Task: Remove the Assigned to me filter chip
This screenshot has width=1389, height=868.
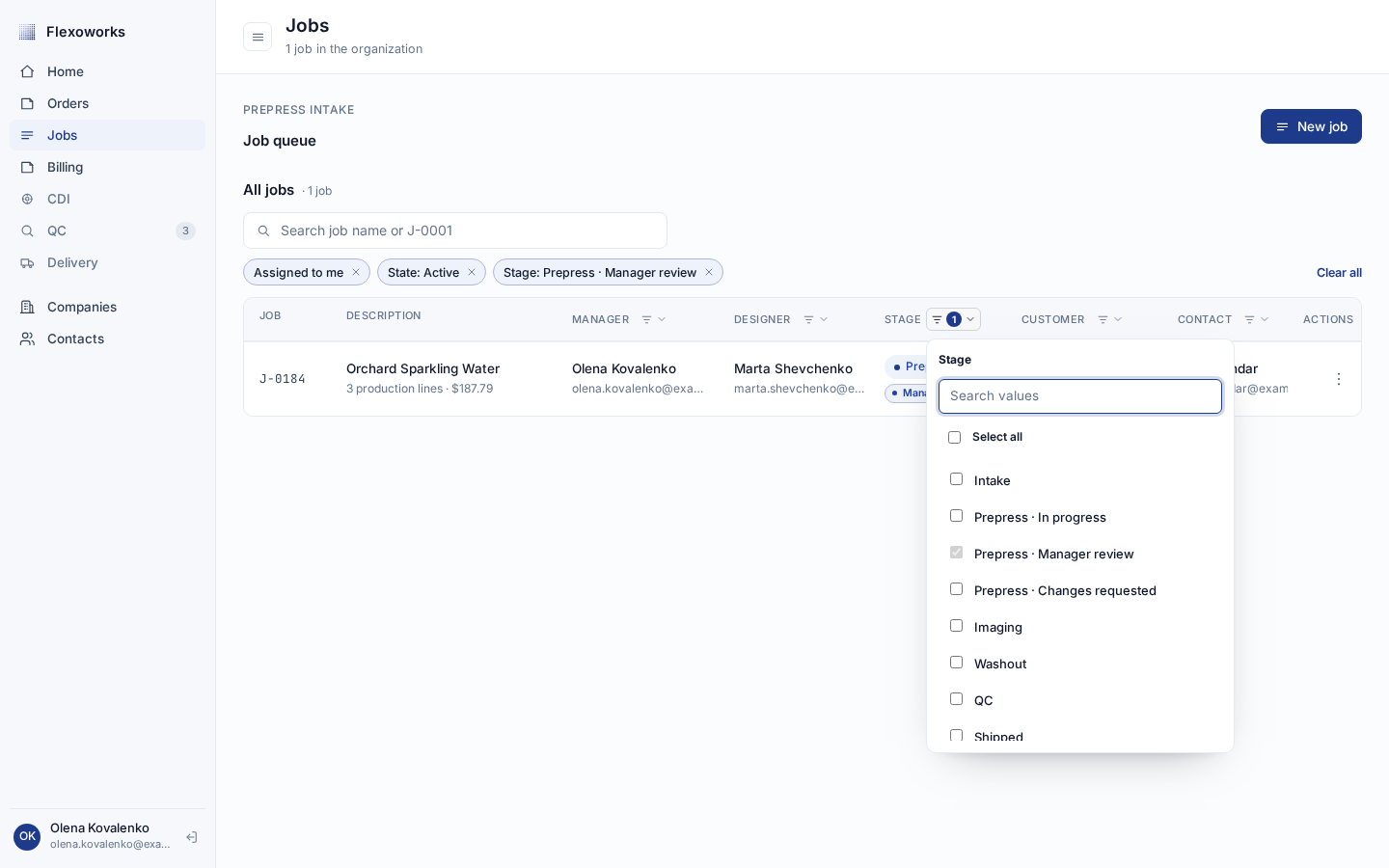Action: [356, 272]
